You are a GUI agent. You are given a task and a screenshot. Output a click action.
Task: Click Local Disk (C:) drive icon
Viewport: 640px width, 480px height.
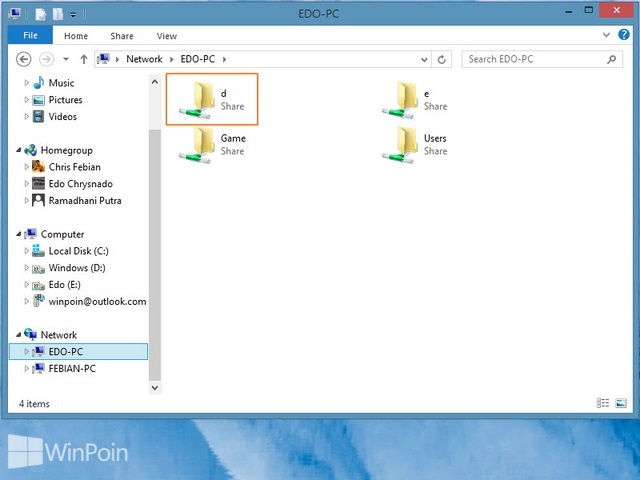(38, 251)
